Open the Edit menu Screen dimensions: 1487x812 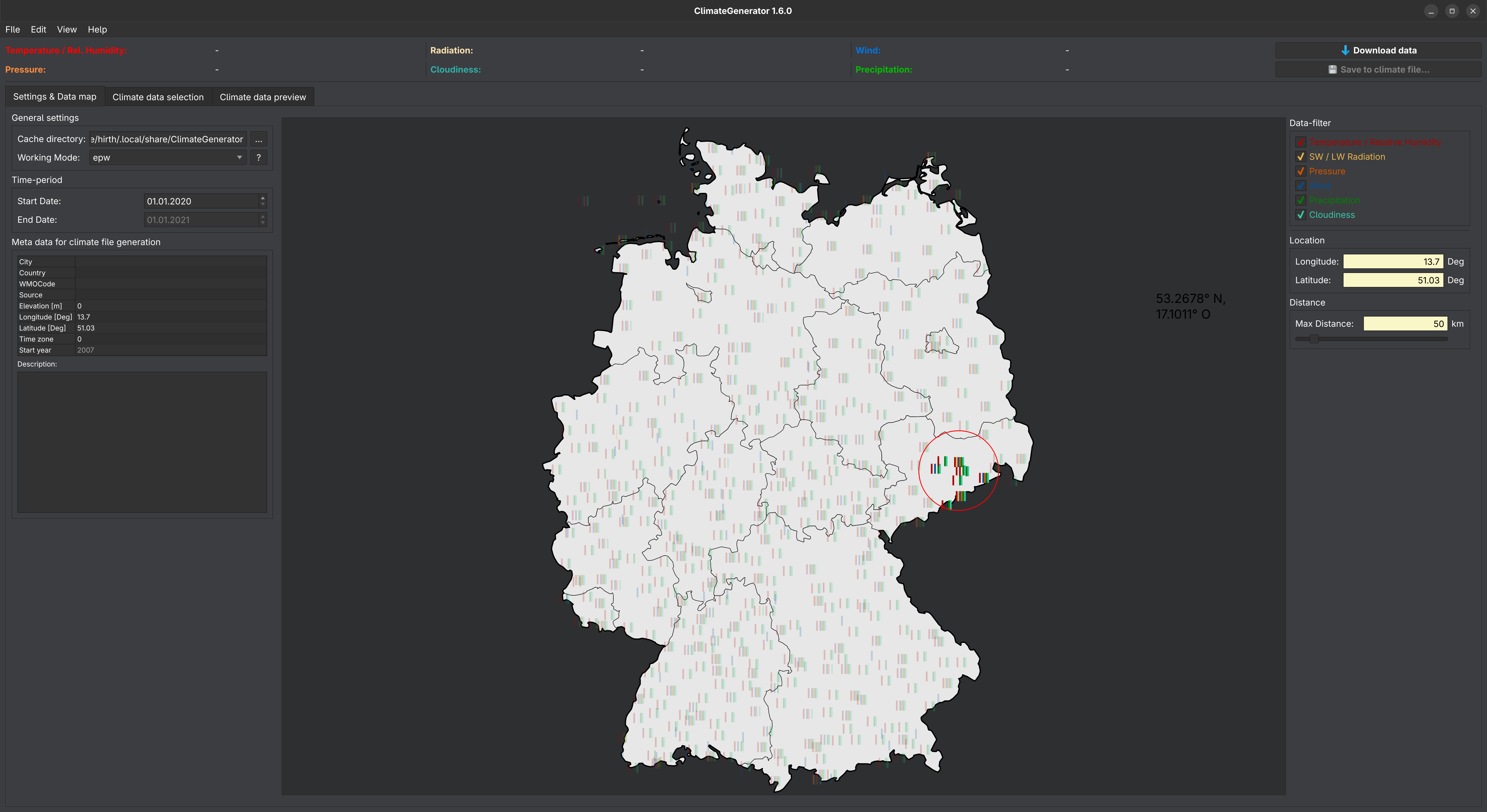pyautogui.click(x=38, y=29)
